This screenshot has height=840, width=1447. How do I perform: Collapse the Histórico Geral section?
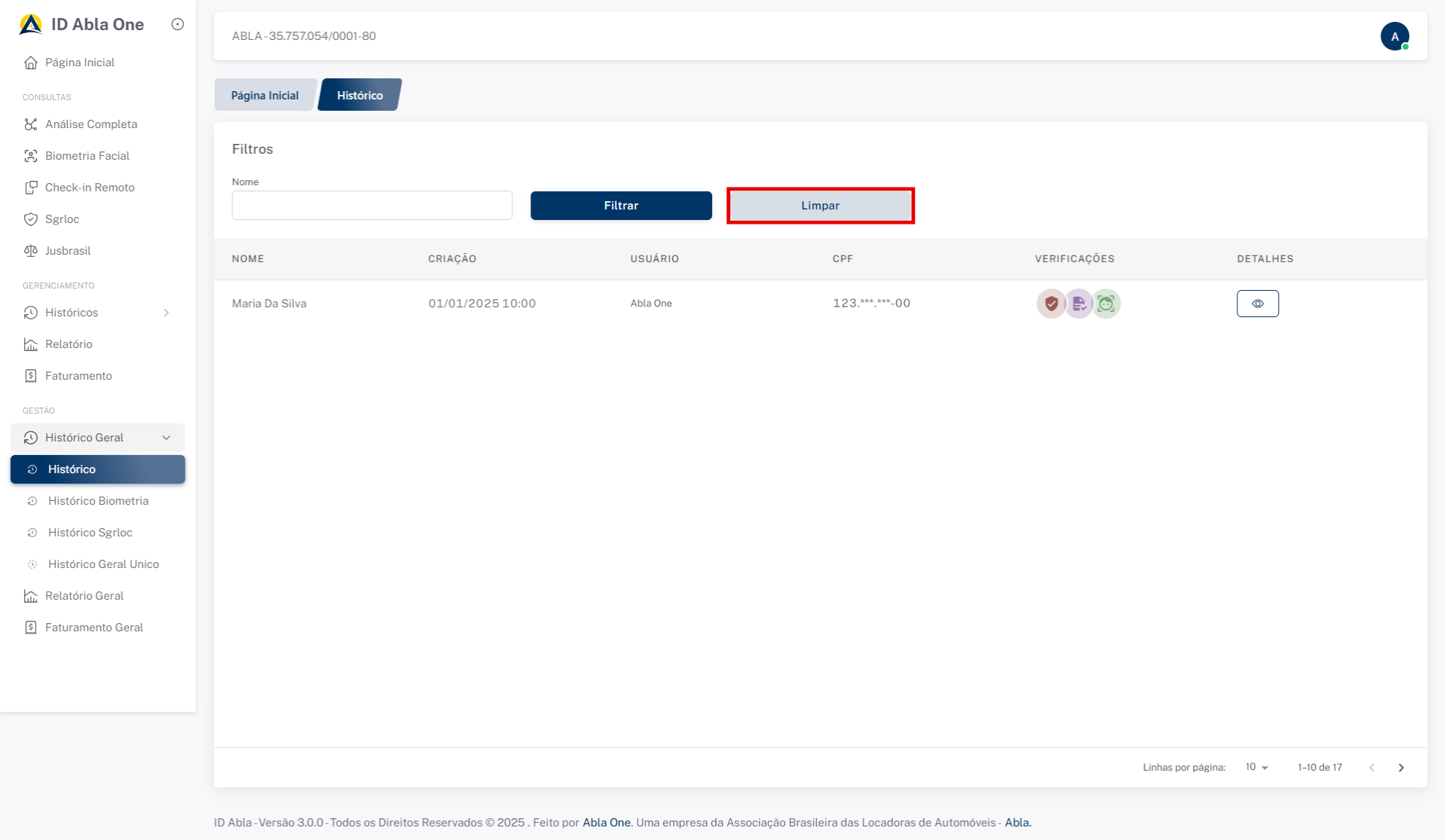167,438
